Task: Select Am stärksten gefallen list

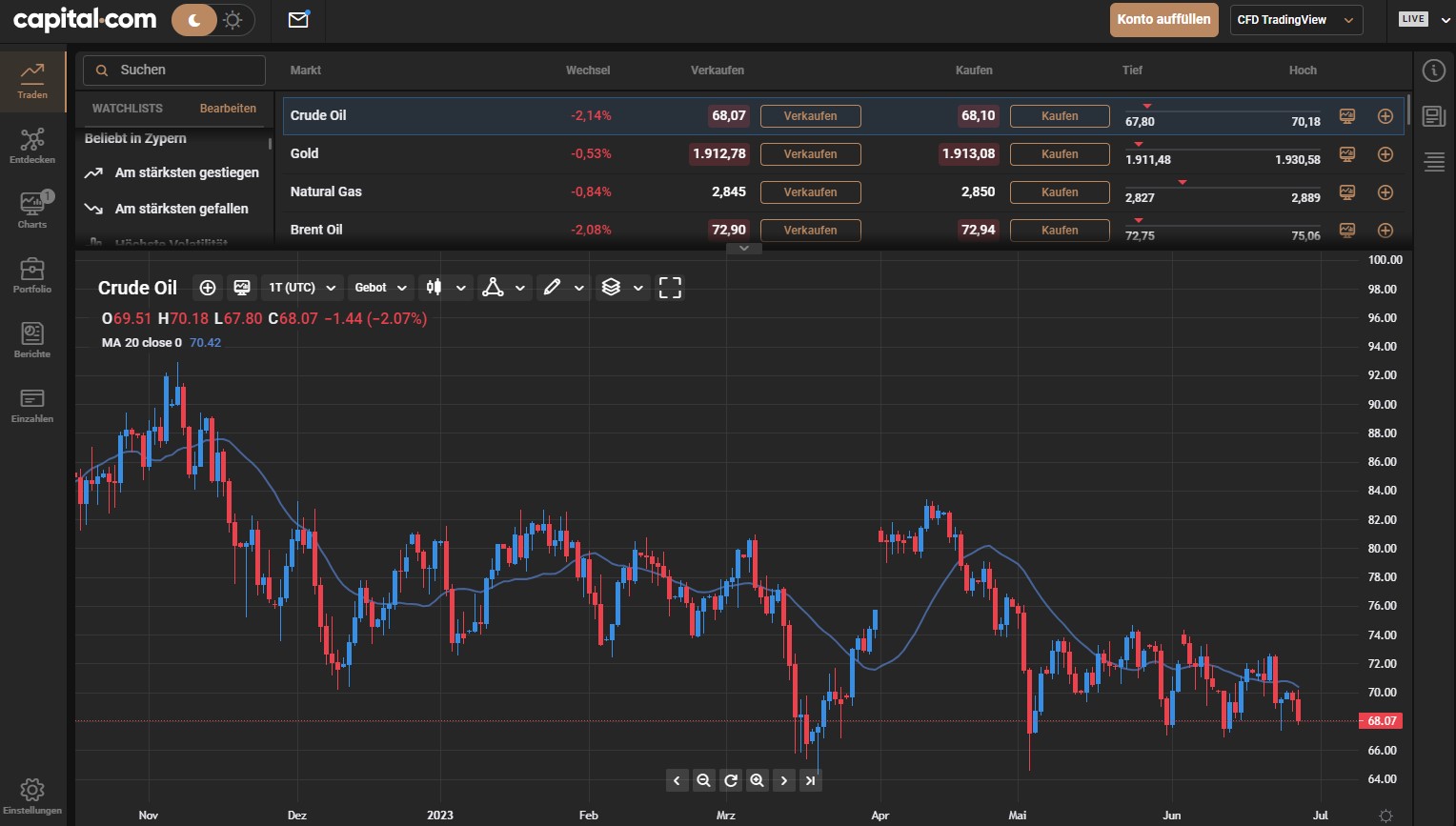Action: point(167,209)
